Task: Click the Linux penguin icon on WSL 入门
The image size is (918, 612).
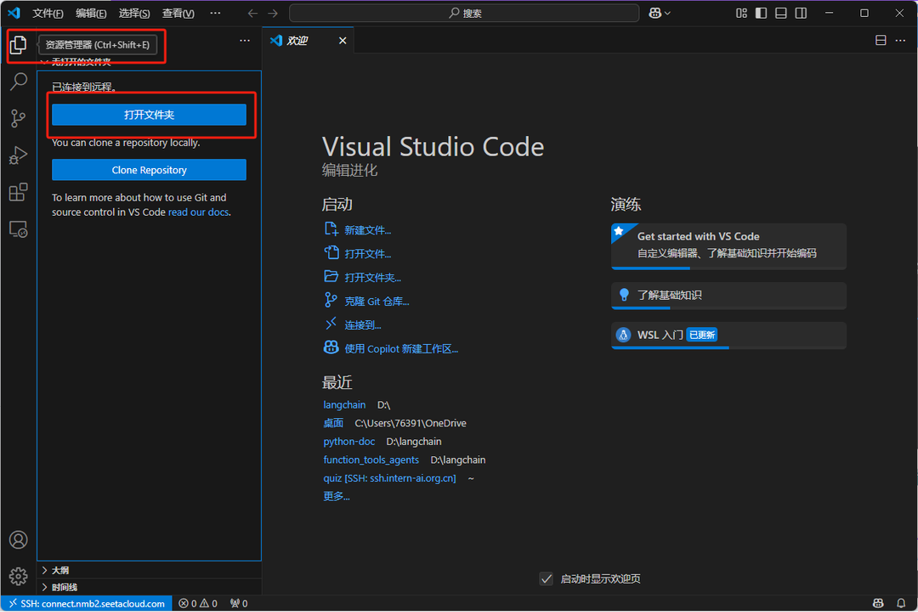Action: coord(624,334)
